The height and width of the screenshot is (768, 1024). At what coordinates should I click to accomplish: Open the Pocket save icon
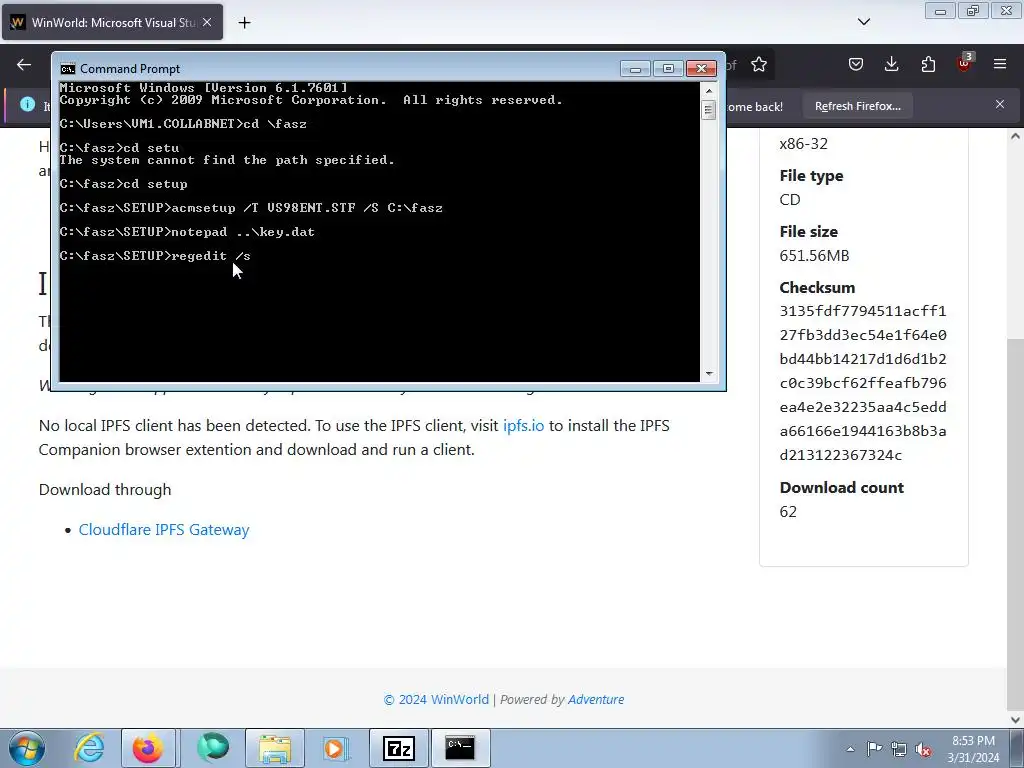[856, 64]
